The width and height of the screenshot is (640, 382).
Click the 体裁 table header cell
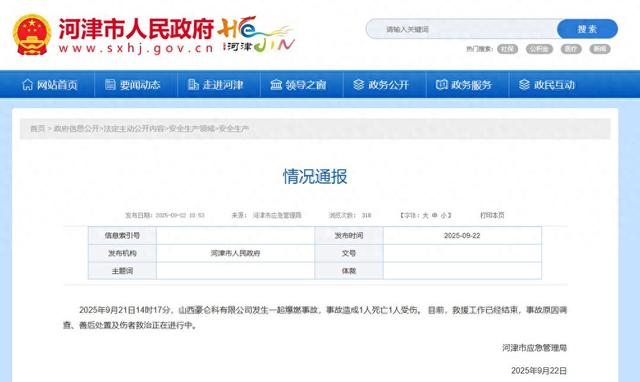click(349, 271)
